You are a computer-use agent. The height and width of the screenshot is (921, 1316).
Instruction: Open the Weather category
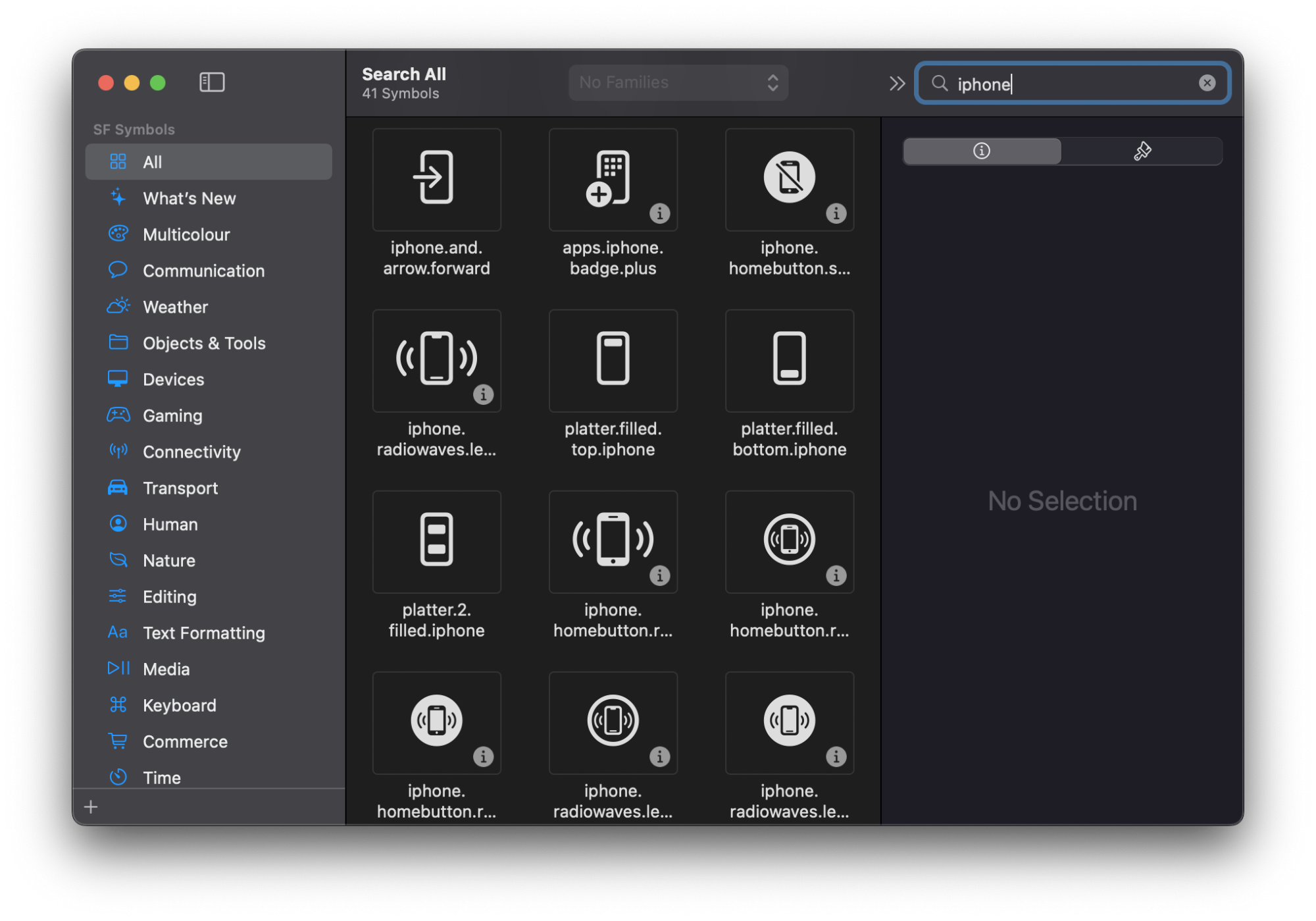pos(175,307)
